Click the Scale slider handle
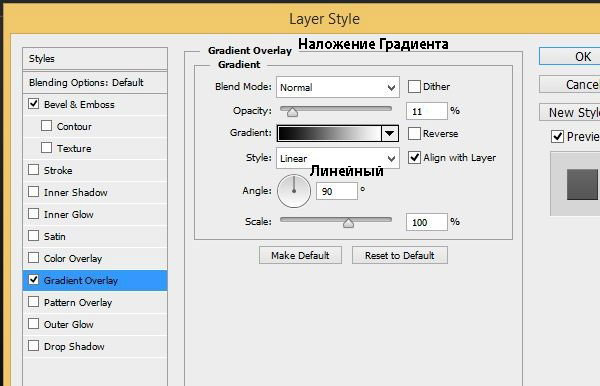The image size is (600, 386). (x=348, y=223)
